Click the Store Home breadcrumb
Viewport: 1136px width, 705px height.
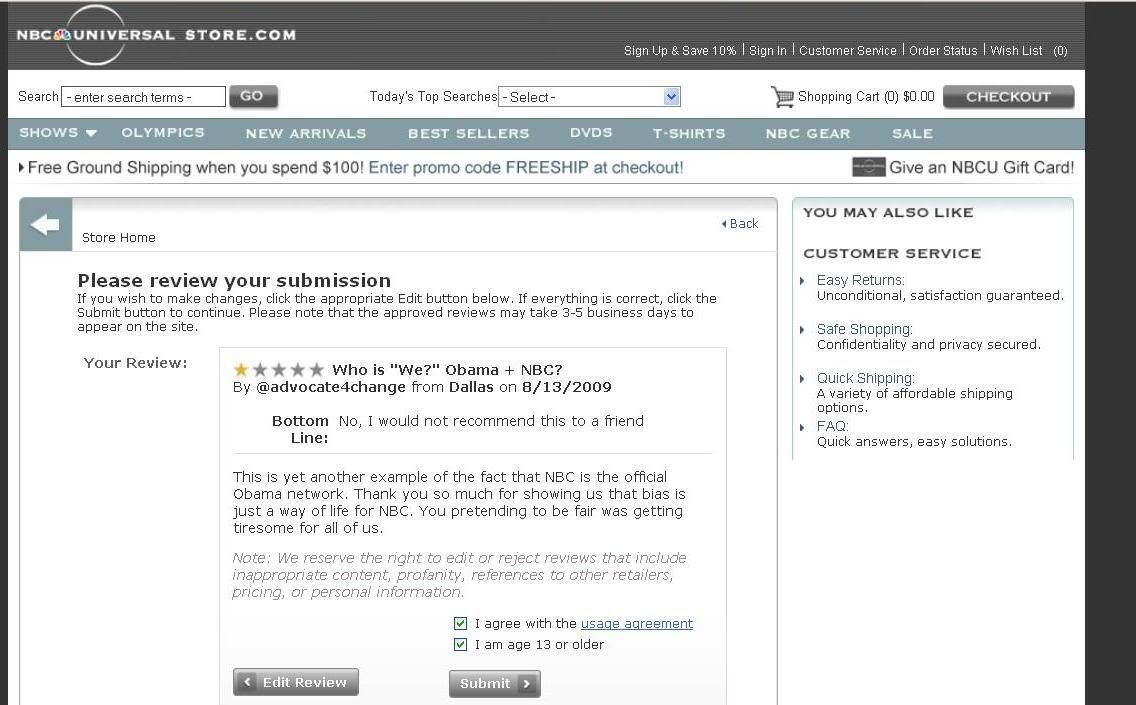pos(119,238)
